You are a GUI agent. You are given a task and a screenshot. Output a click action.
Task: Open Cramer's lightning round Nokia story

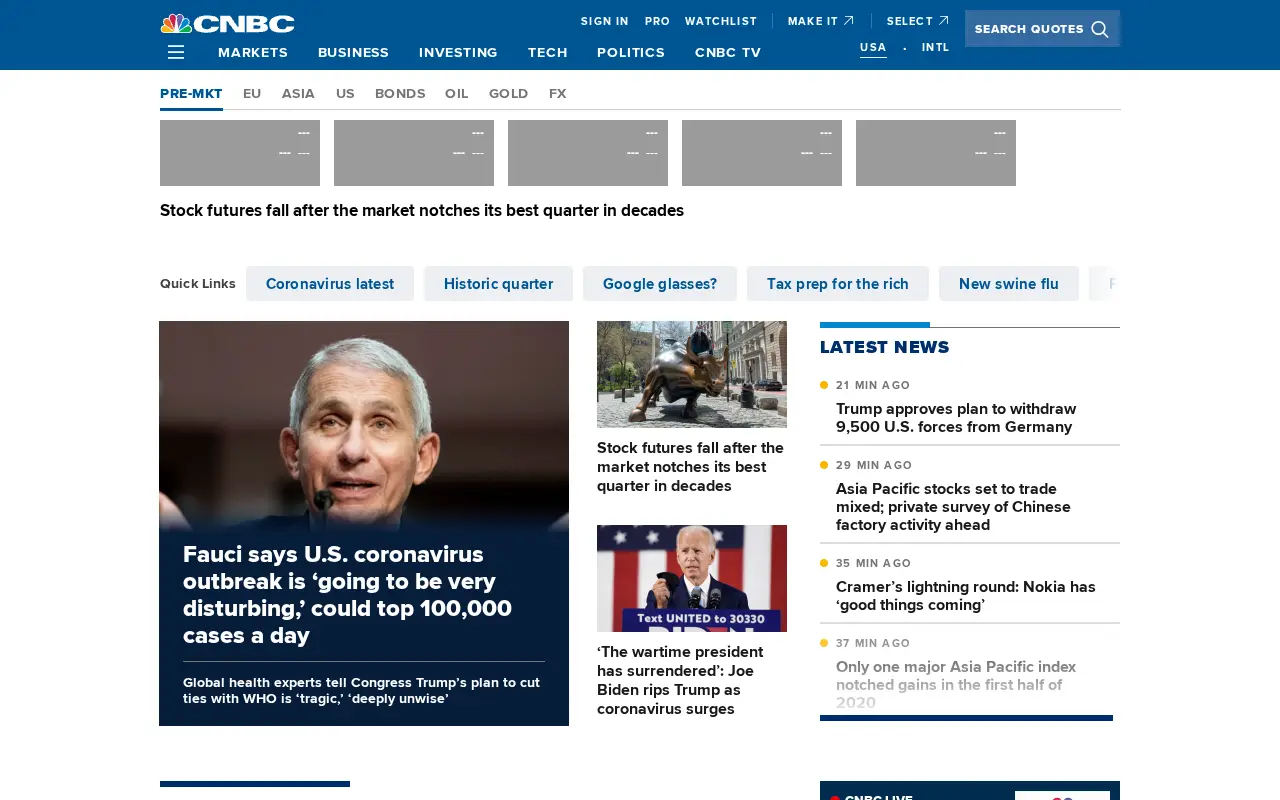966,596
